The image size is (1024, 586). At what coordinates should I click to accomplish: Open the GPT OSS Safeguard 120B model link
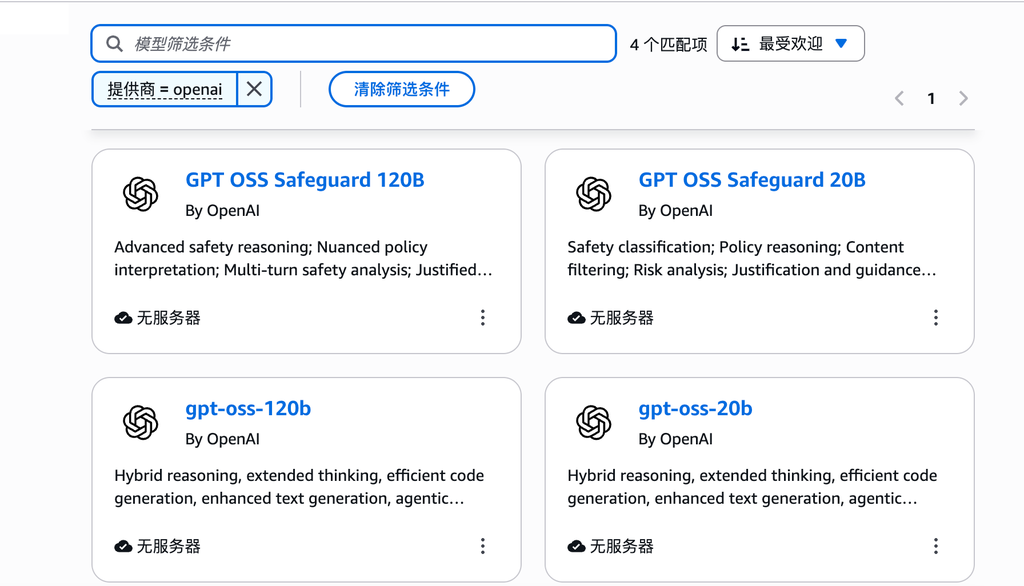click(305, 180)
